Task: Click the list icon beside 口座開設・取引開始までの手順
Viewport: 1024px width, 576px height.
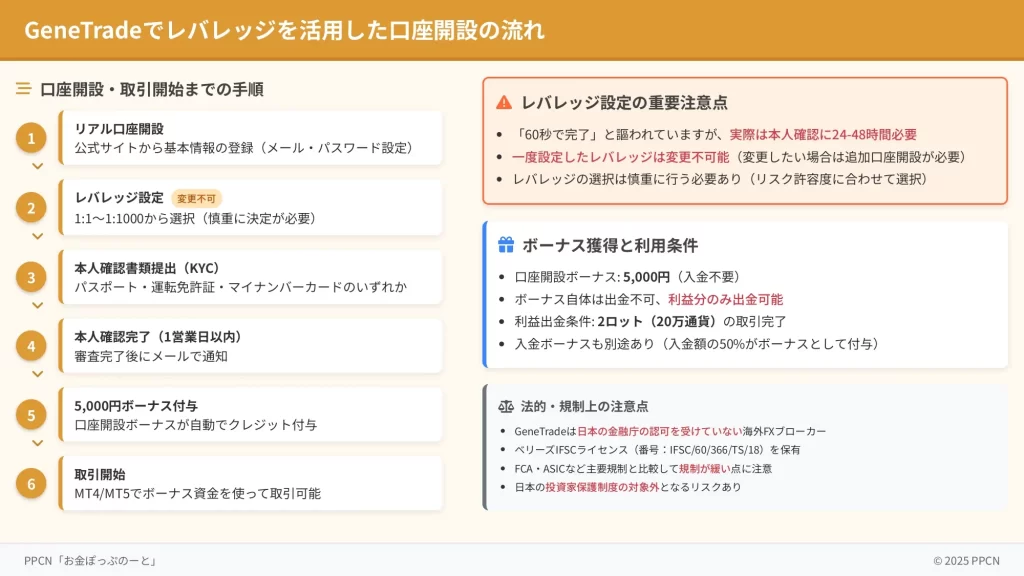Action: tap(24, 88)
